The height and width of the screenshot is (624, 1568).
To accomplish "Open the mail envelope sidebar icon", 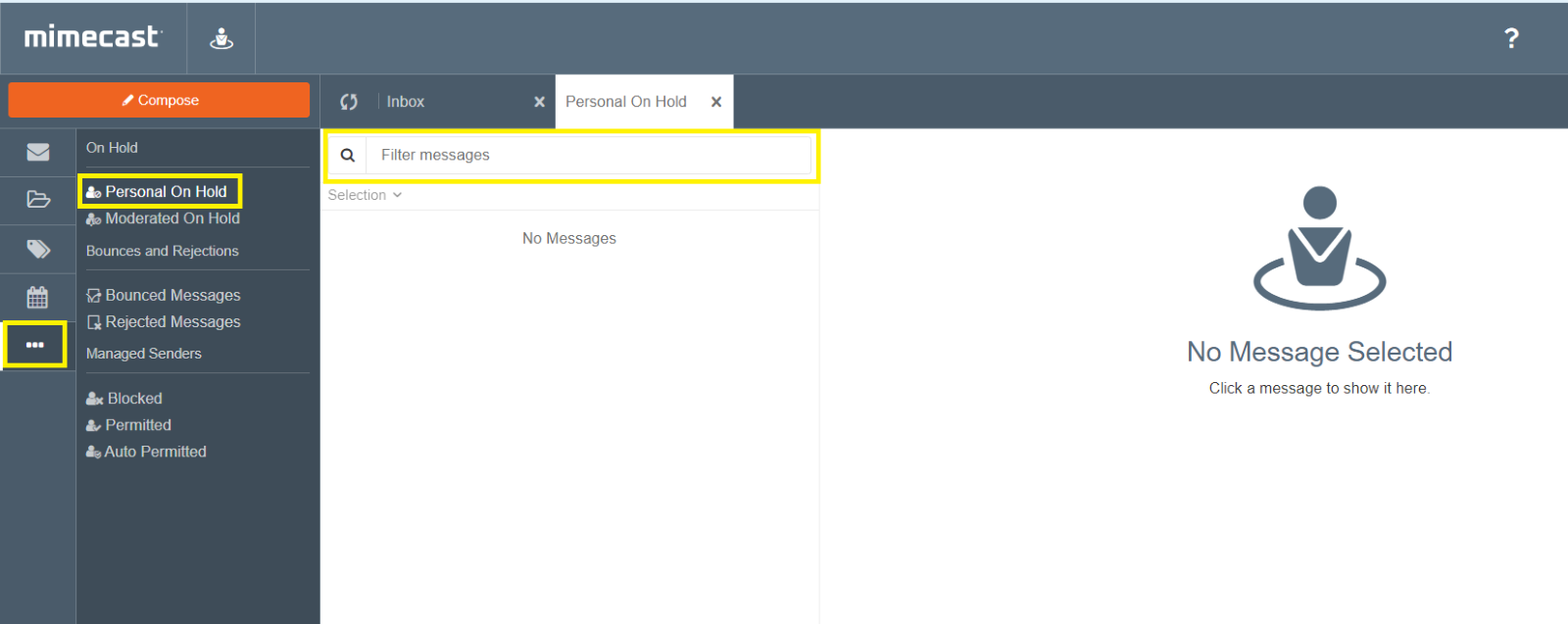I will point(38,152).
